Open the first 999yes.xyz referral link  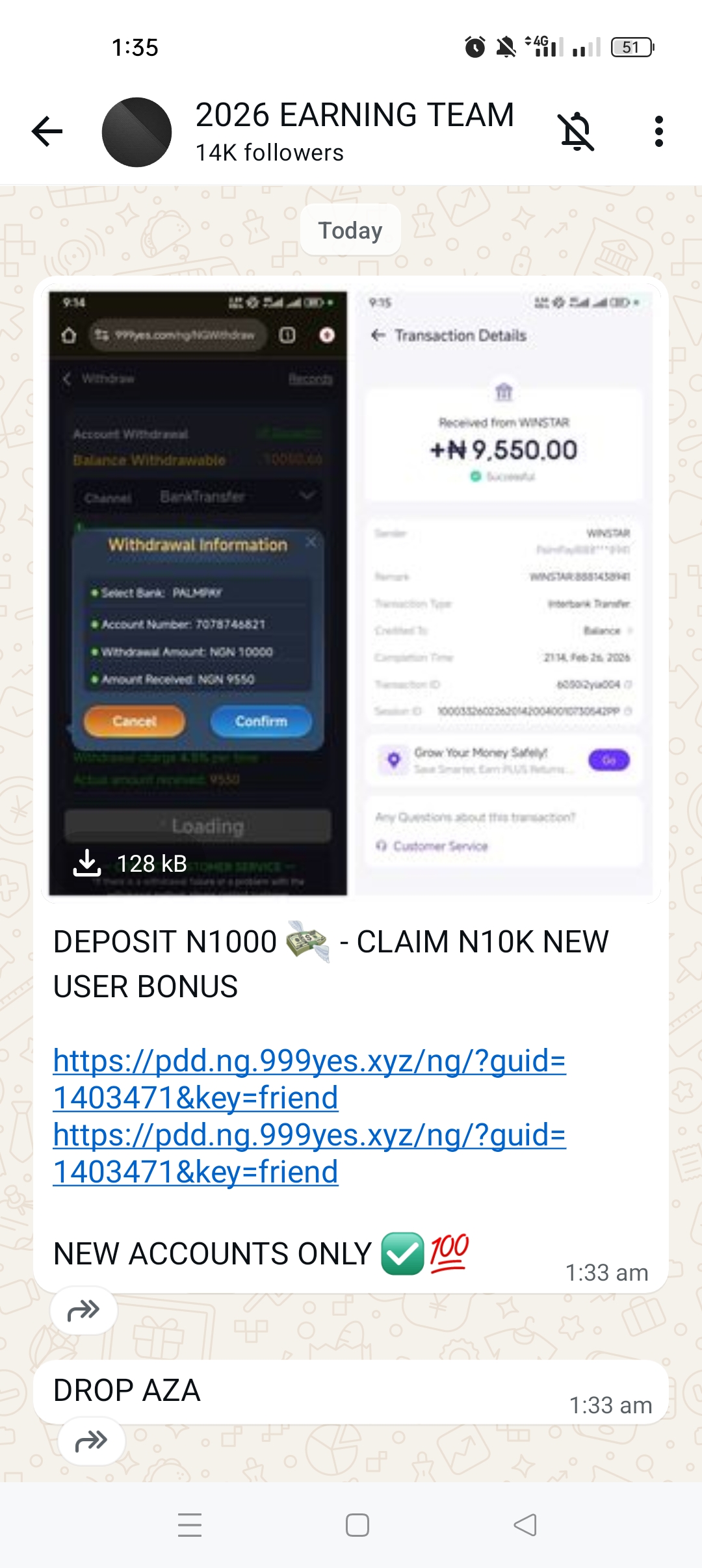(x=309, y=1079)
